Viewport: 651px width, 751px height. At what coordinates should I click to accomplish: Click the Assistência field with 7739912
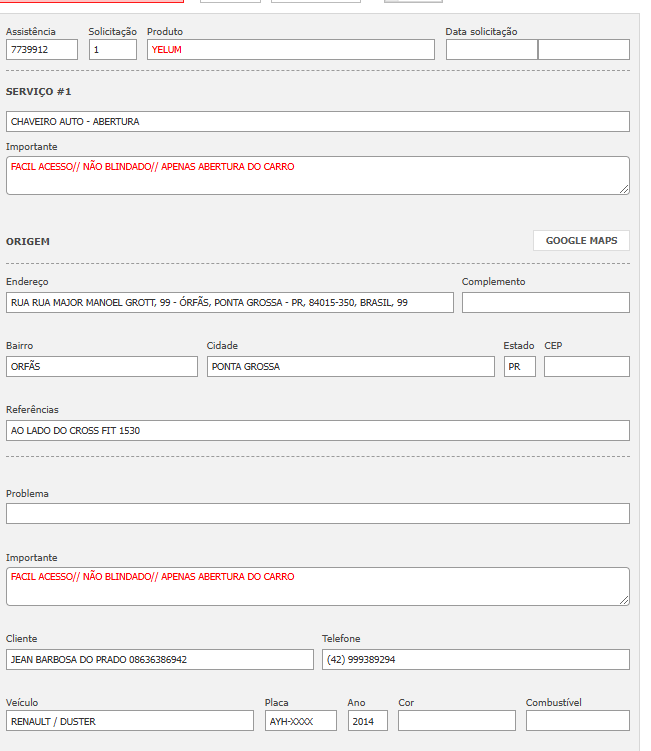[41, 50]
